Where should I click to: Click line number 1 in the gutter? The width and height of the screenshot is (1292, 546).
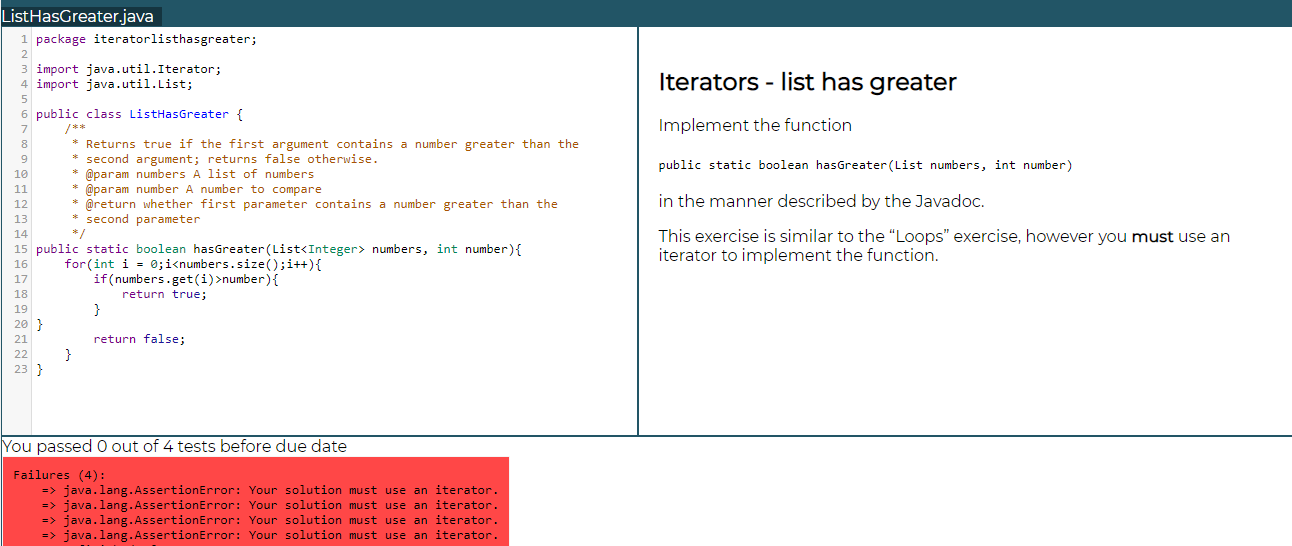pyautogui.click(x=23, y=39)
